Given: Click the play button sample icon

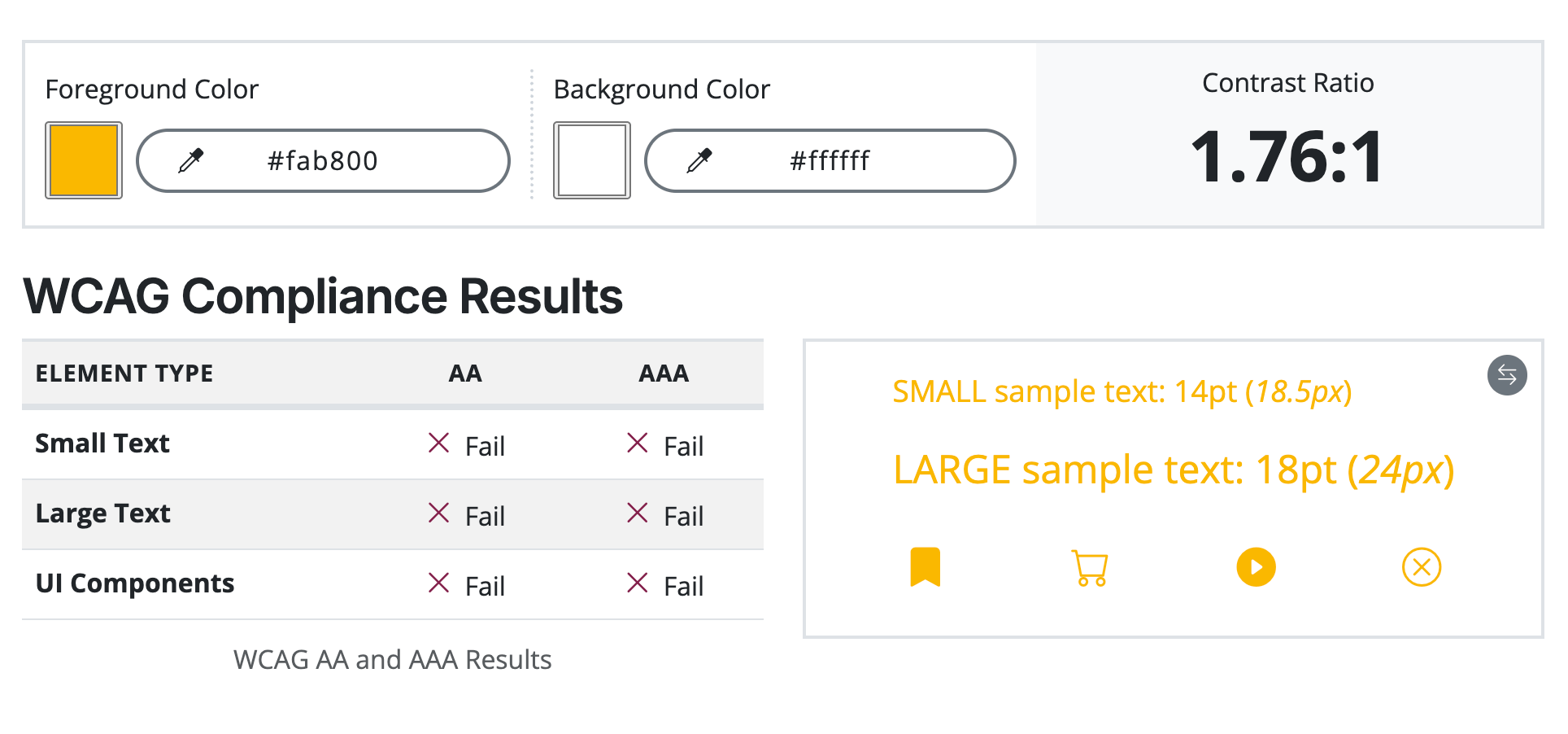Looking at the screenshot, I should point(1256,567).
